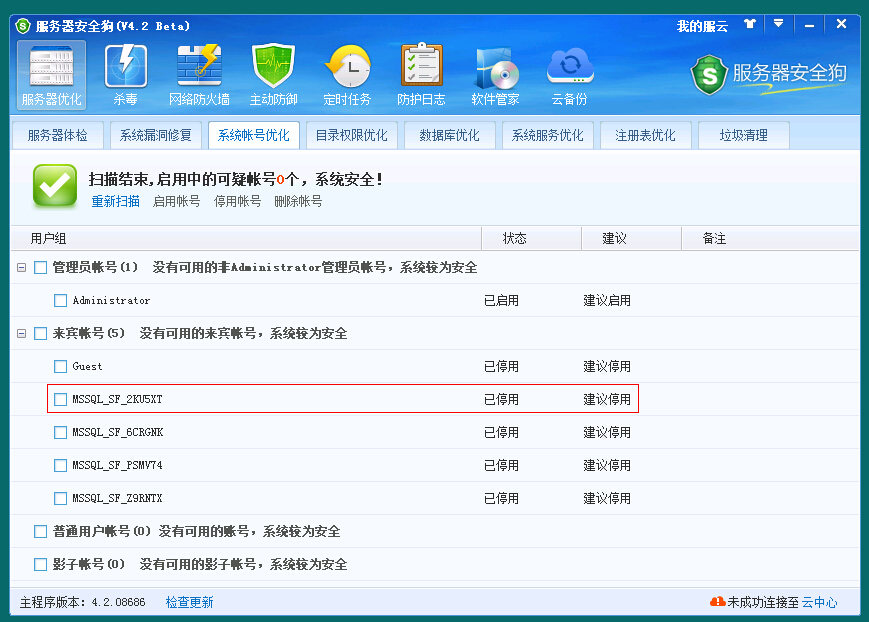
Task: Switch to the 垃圾清理 tab
Action: pyautogui.click(x=744, y=135)
